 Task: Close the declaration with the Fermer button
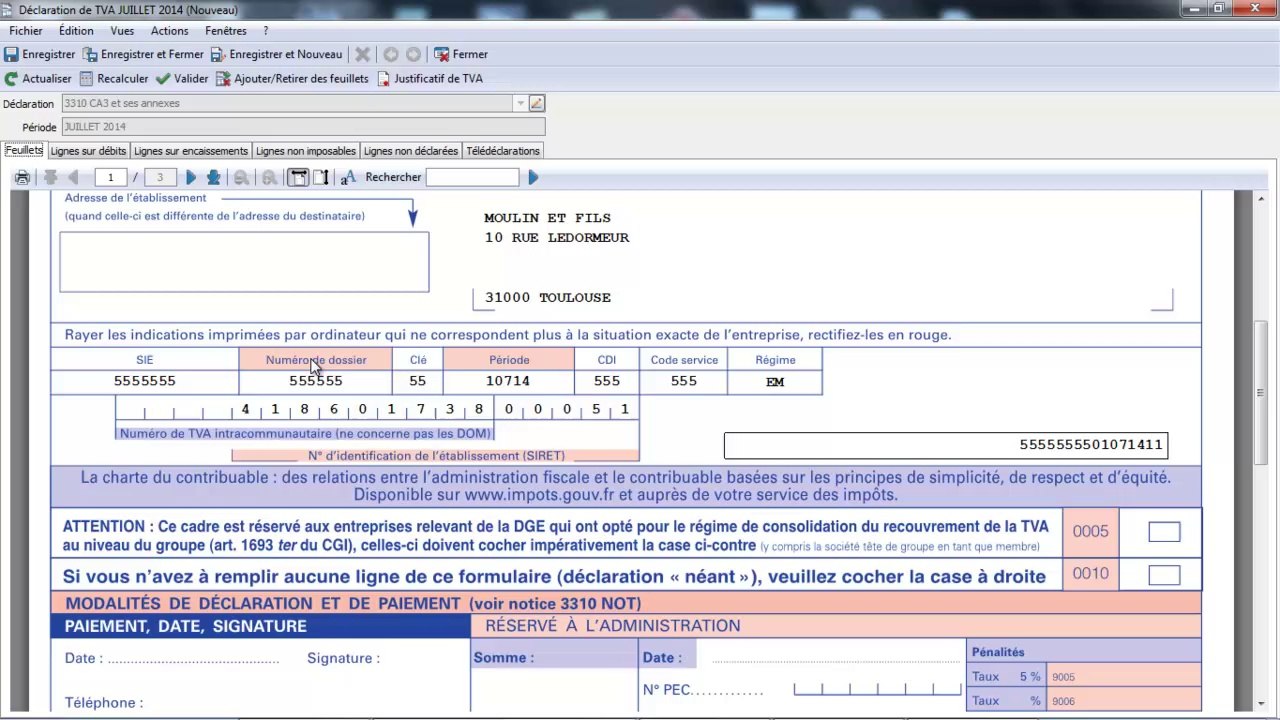click(x=461, y=54)
